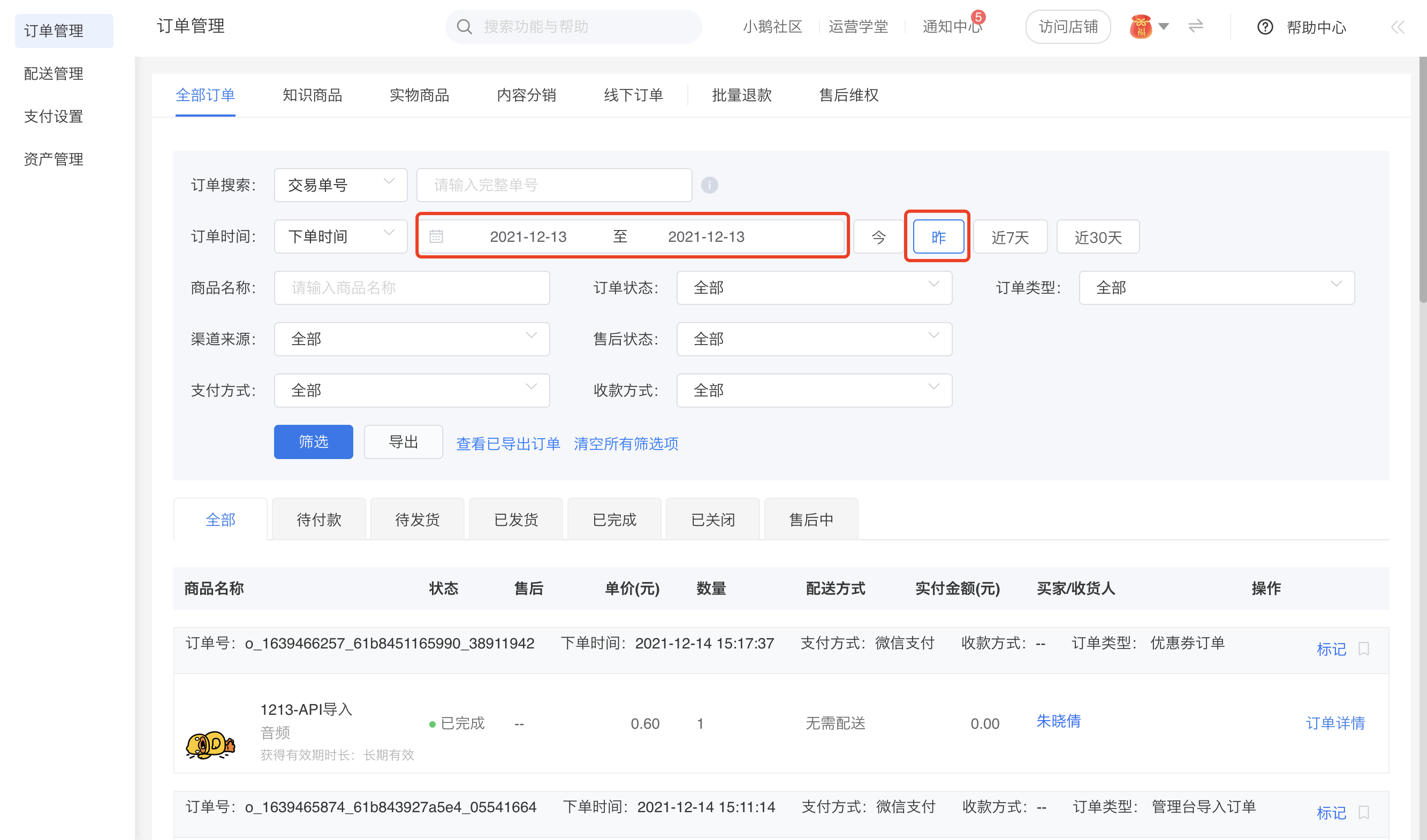1427x840 pixels.
Task: Expand the 收款方式 dropdown
Action: pyautogui.click(x=814, y=390)
